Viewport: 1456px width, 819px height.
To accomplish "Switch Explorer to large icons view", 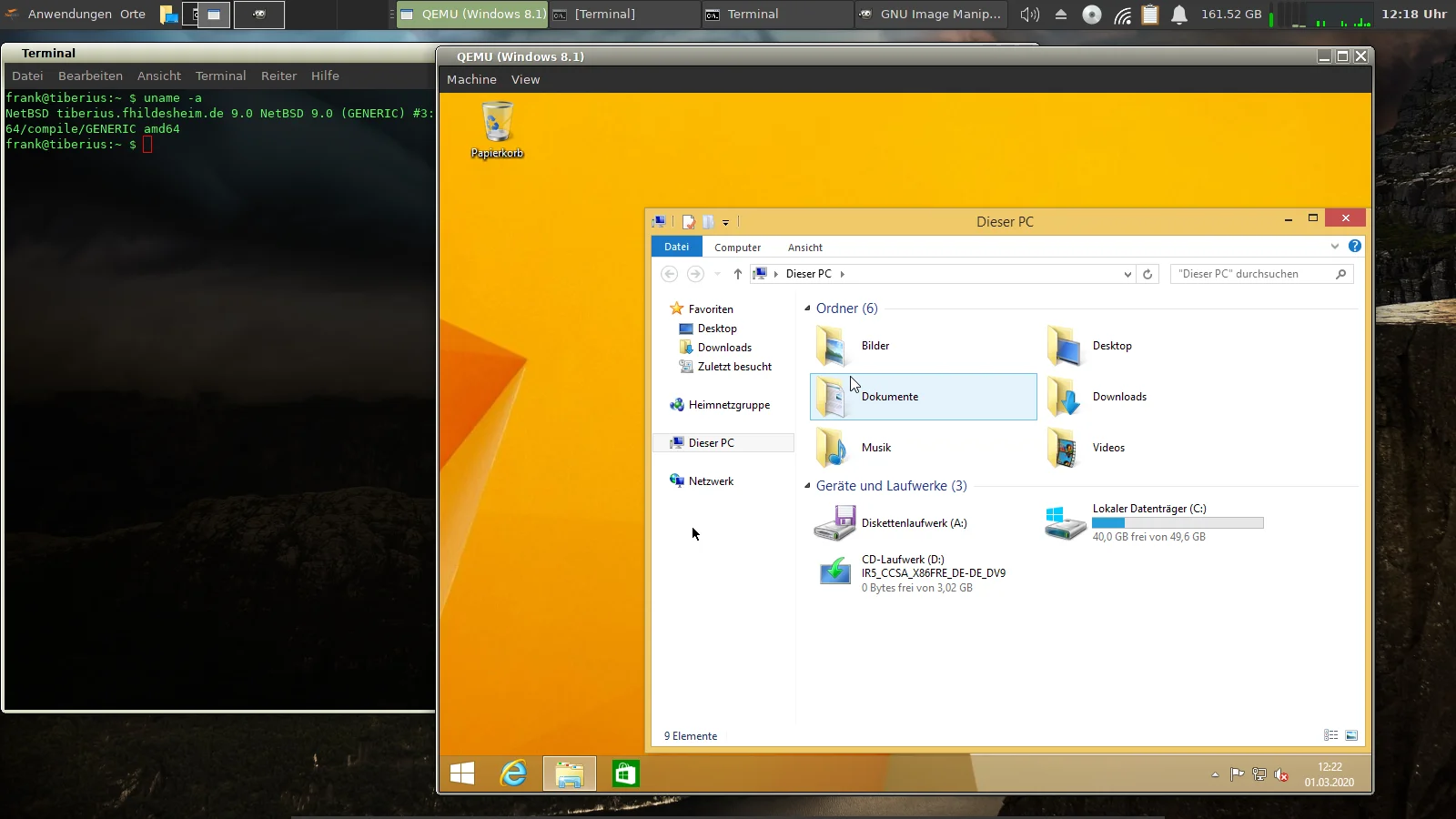I will coord(1351,735).
